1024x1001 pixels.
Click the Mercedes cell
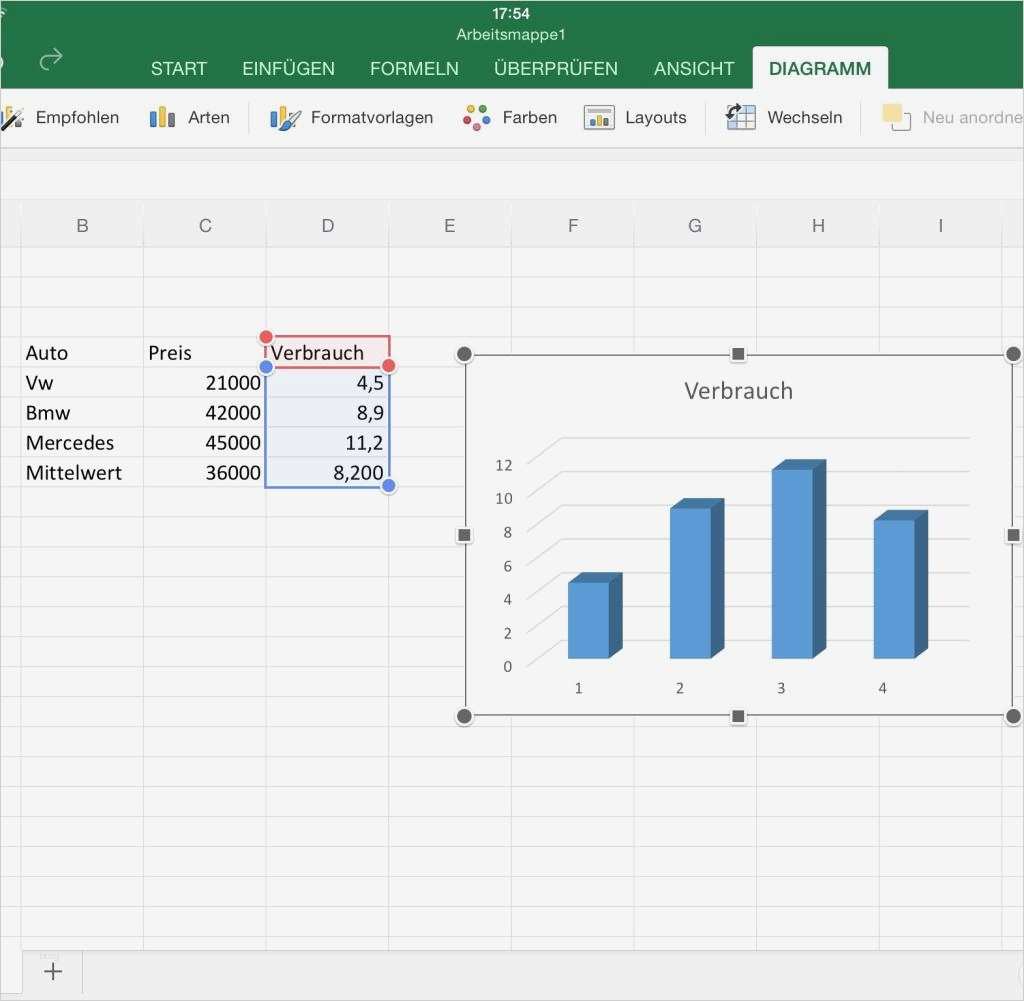click(x=82, y=443)
